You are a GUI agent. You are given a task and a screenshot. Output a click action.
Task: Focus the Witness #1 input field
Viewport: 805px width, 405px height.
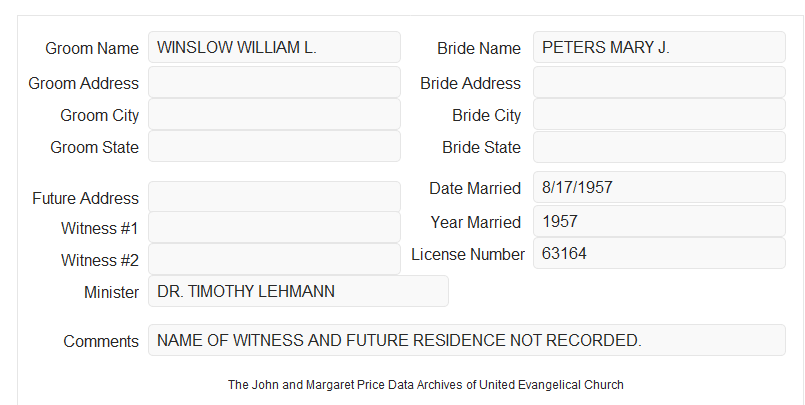274,227
